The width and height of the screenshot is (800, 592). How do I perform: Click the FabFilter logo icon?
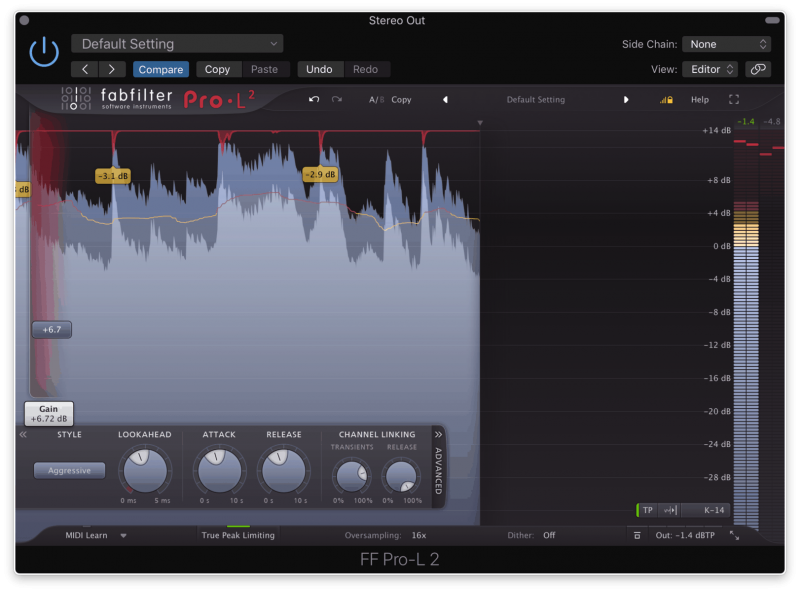[x=76, y=98]
